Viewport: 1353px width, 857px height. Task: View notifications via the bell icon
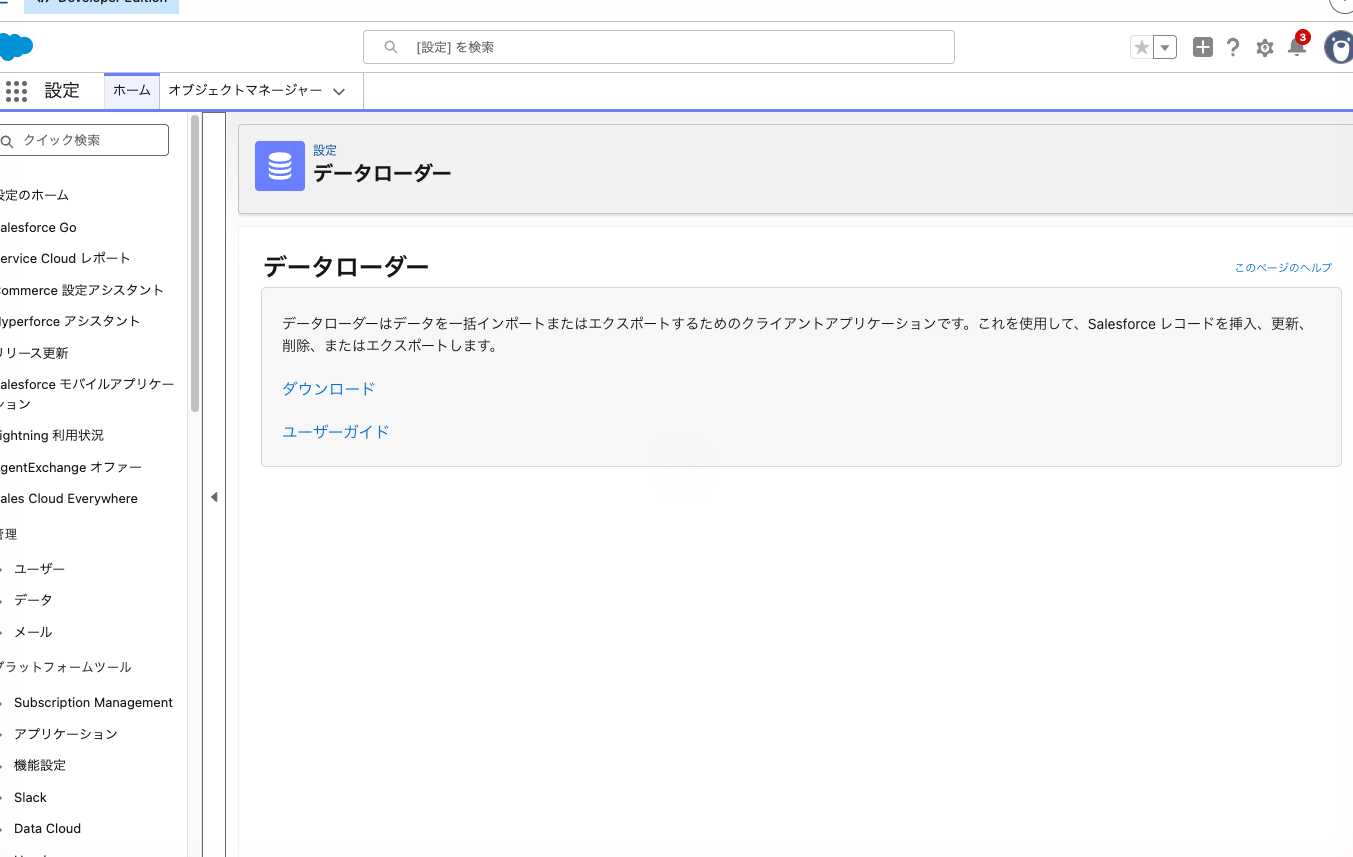tap(1297, 46)
